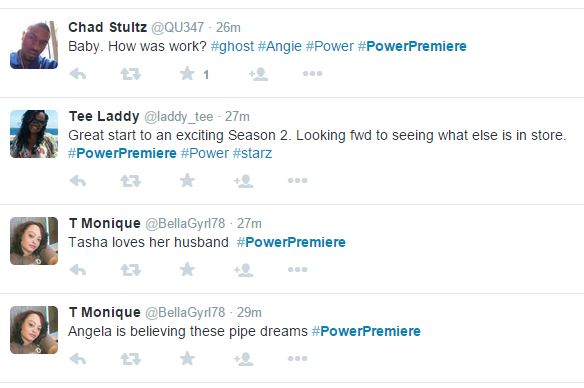Open more options on Chad Stultz's tweet
The height and width of the screenshot is (388, 584).
click(312, 73)
